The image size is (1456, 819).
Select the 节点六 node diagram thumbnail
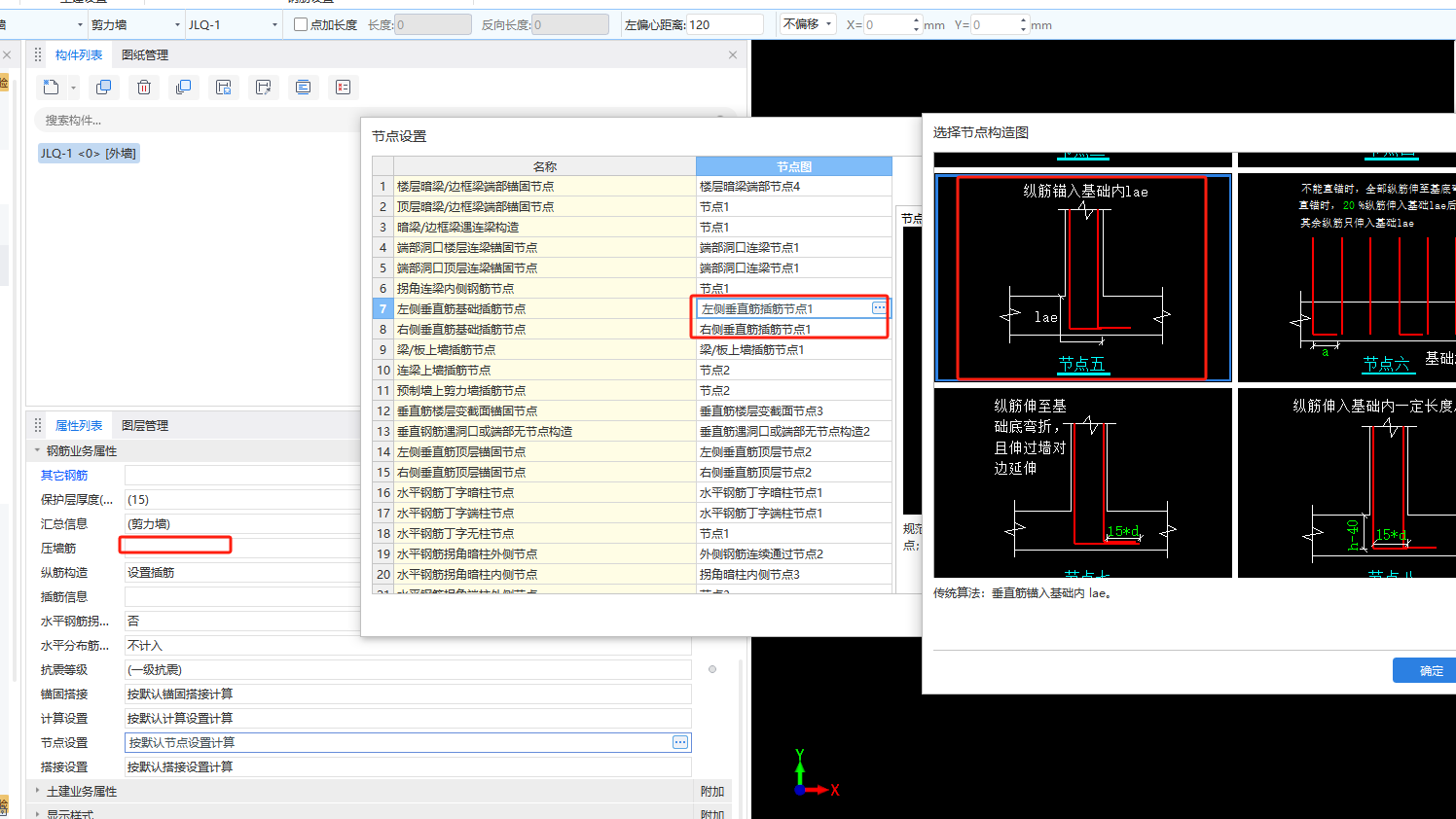point(1347,277)
